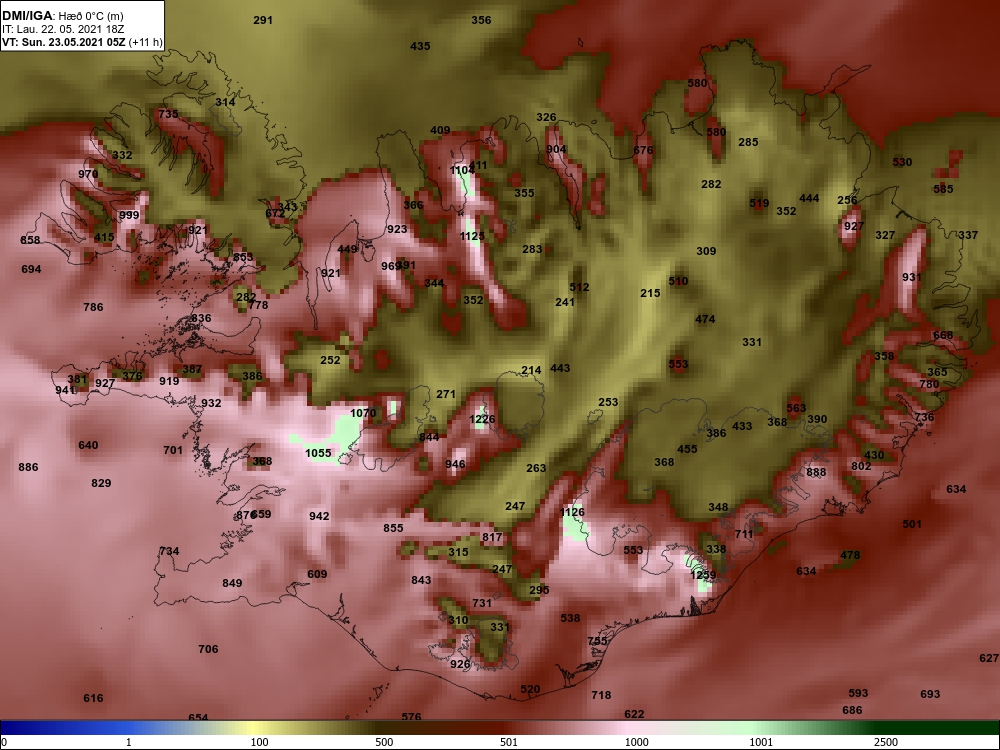
Task: Click the map value '946'
Action: click(x=455, y=464)
